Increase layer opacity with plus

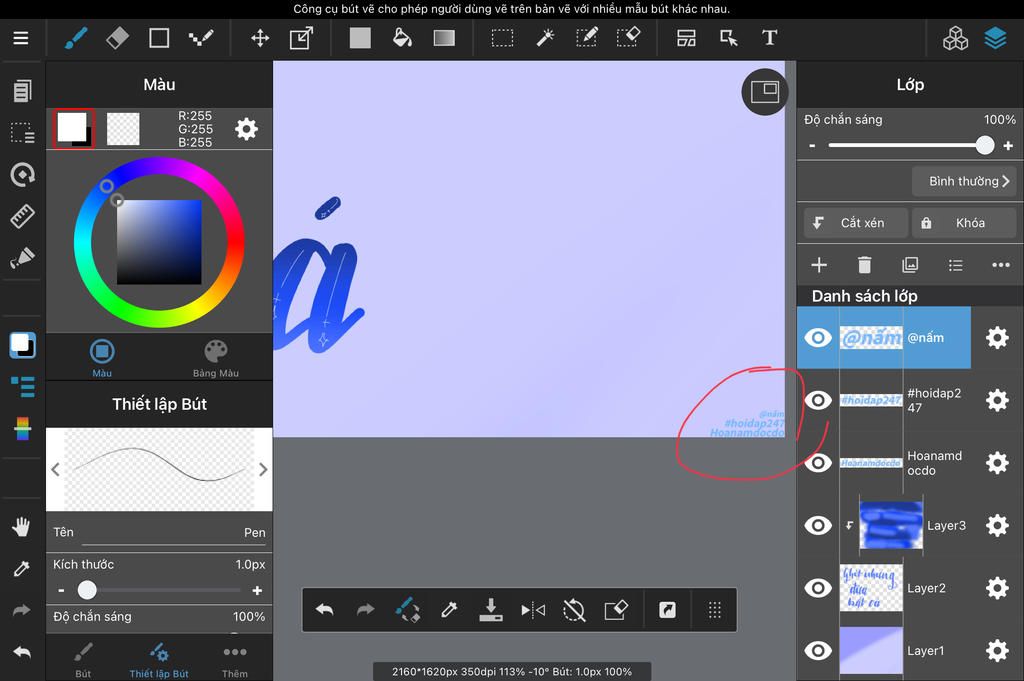pyautogui.click(x=1008, y=146)
